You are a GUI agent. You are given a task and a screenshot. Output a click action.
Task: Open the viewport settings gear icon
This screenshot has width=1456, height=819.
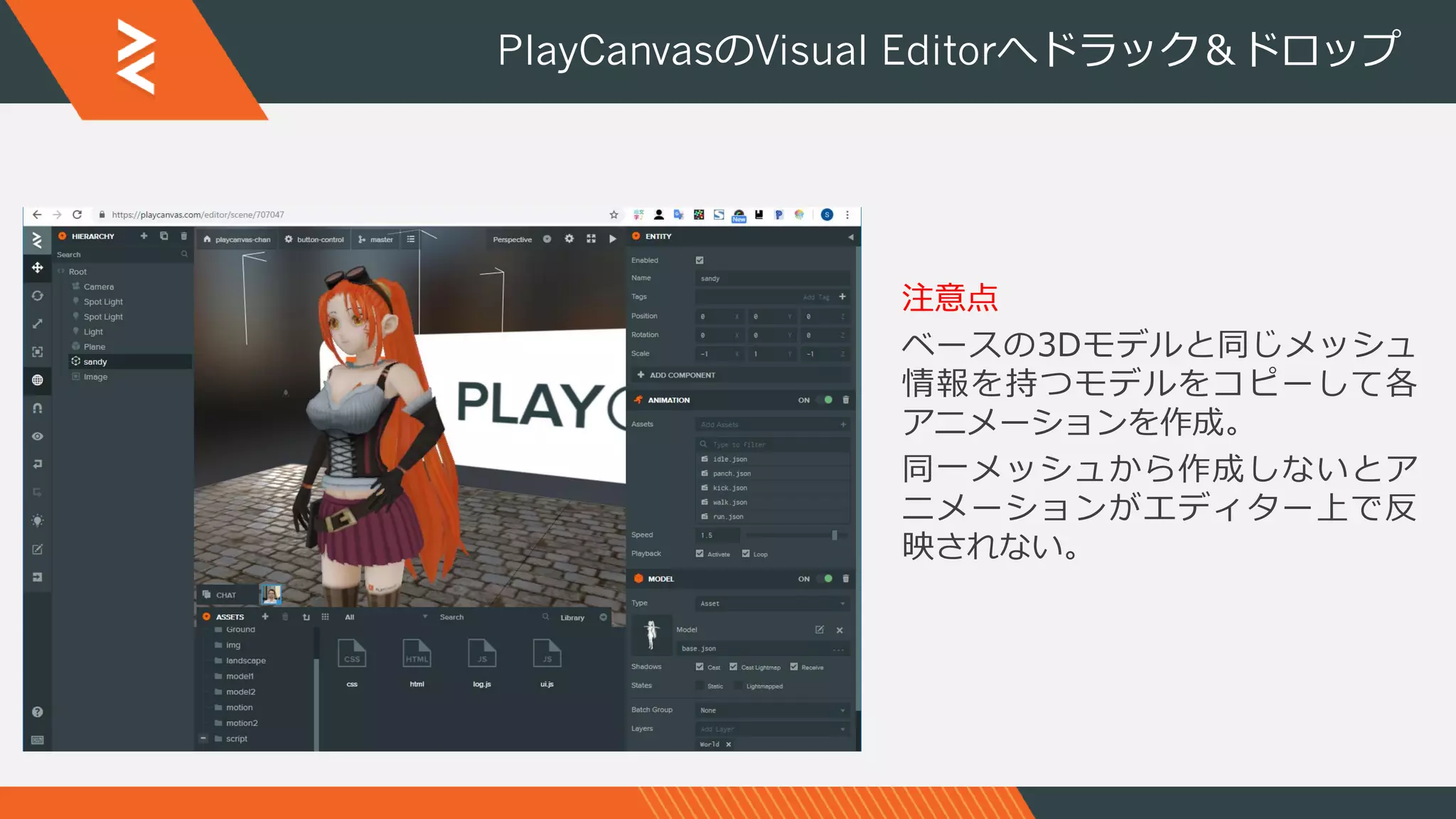coord(569,239)
